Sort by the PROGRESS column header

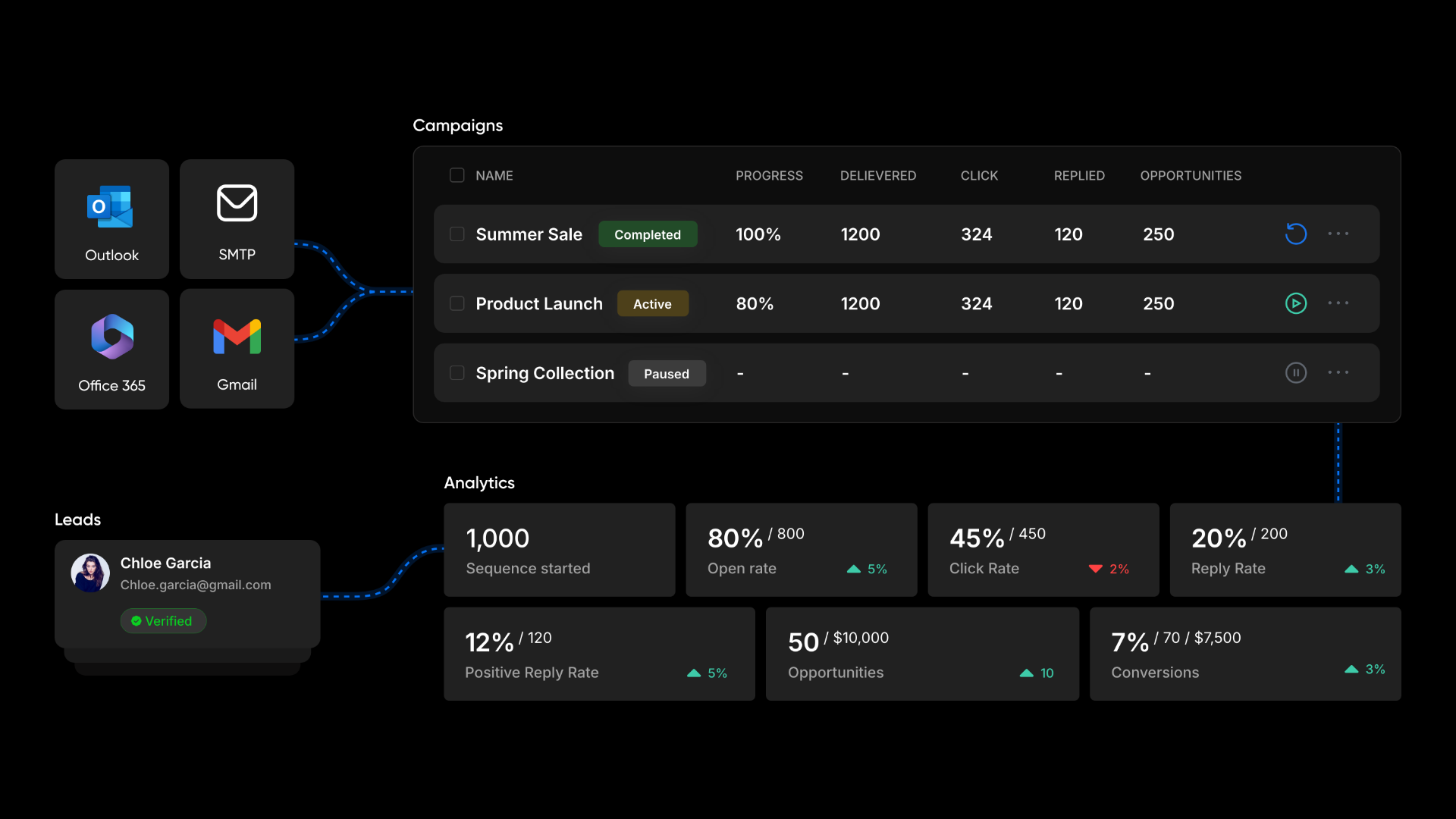(x=768, y=176)
